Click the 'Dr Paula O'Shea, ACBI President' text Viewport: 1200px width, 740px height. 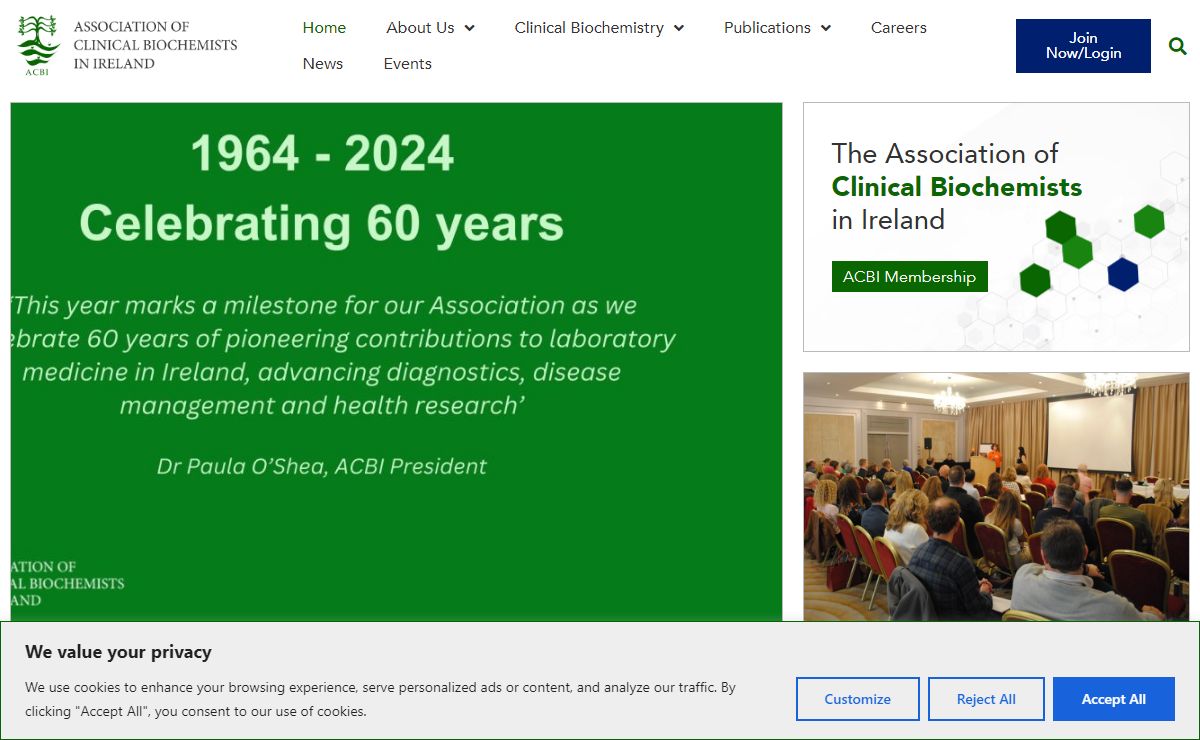click(322, 466)
